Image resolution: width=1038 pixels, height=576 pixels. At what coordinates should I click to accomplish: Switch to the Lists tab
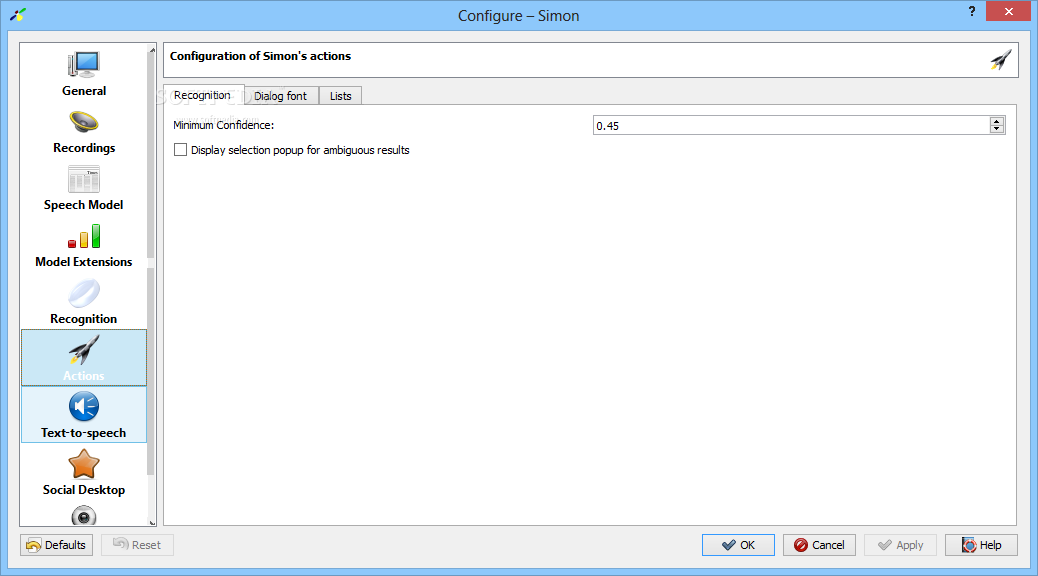click(x=340, y=96)
